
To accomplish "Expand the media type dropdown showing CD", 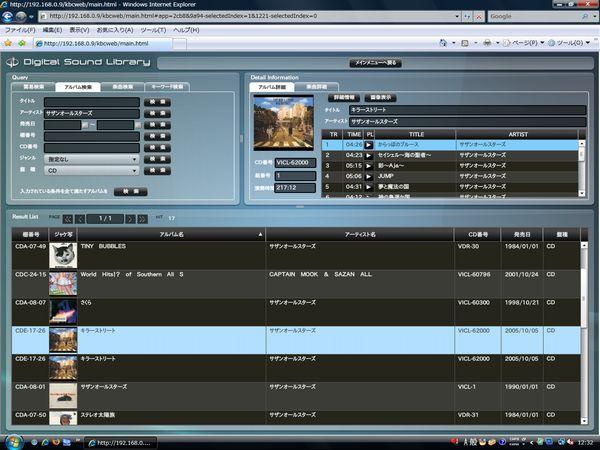I will 91,171.
